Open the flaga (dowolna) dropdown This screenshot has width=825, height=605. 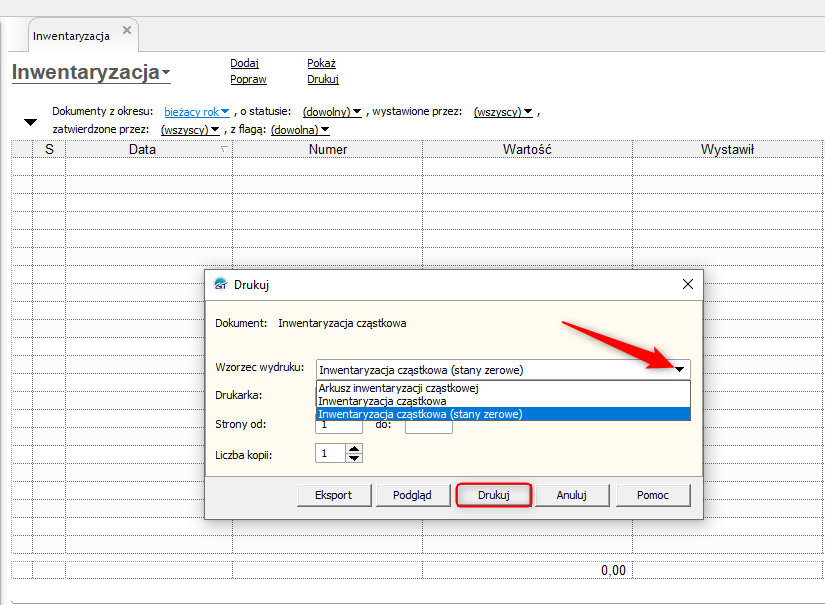point(300,129)
